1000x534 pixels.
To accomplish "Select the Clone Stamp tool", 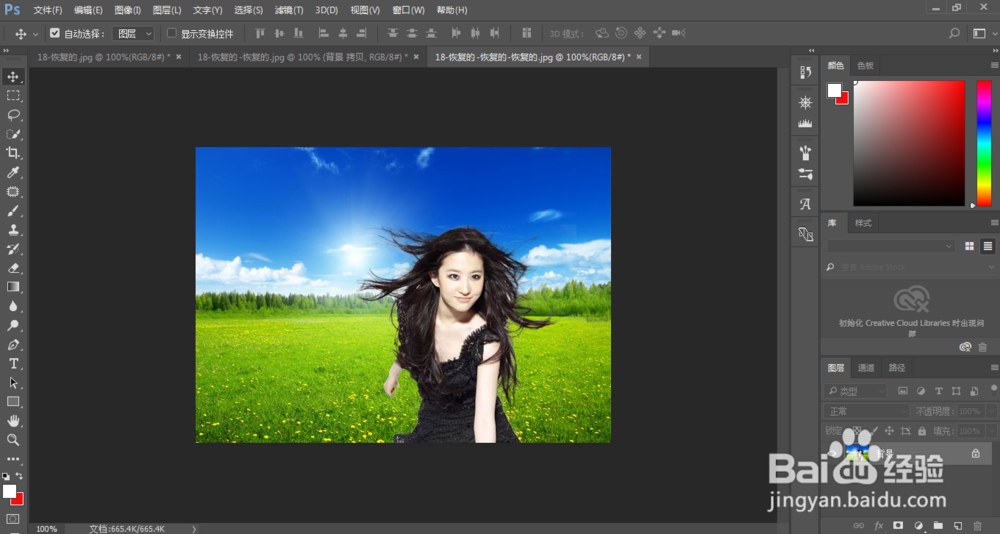I will (x=13, y=230).
